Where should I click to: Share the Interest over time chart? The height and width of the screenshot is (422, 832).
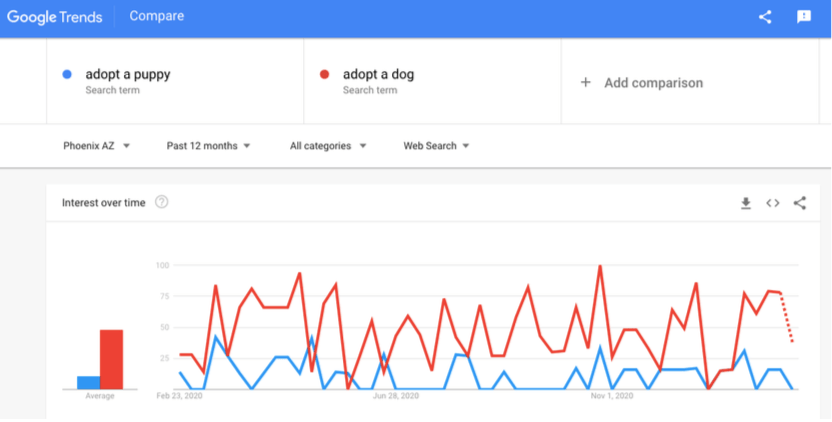[x=800, y=203]
